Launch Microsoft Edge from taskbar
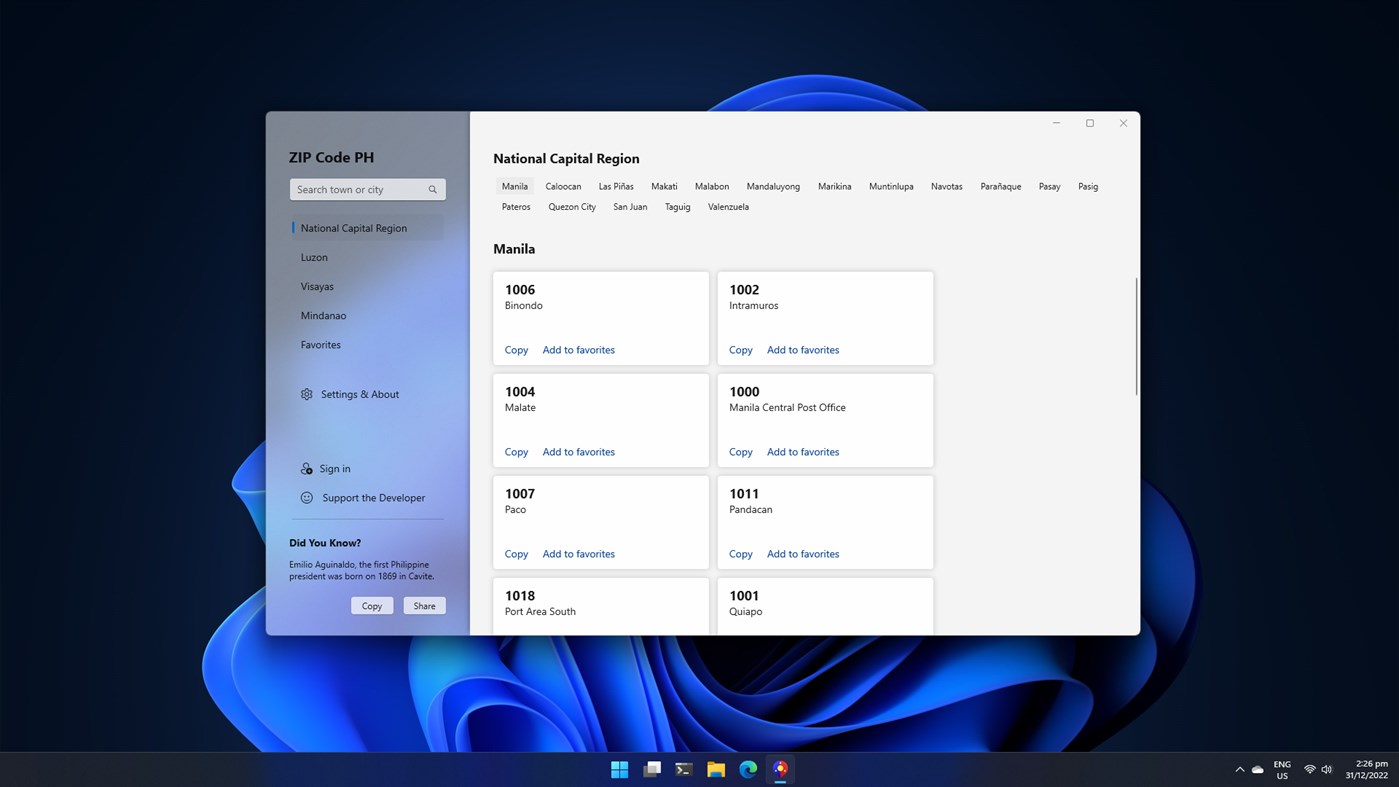Screen dimensions: 1399x787 [x=748, y=769]
